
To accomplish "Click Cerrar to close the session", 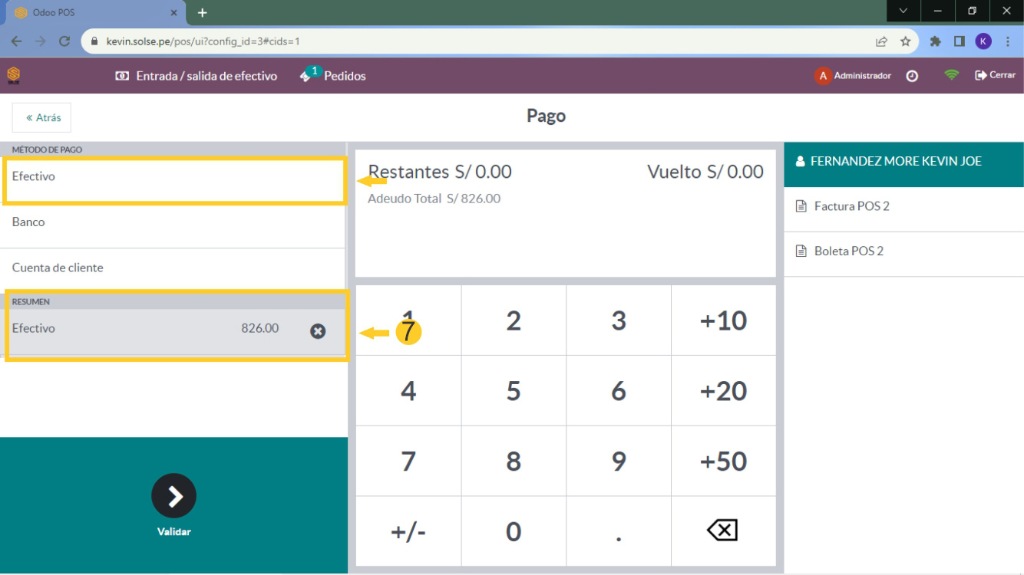I will click(995, 76).
